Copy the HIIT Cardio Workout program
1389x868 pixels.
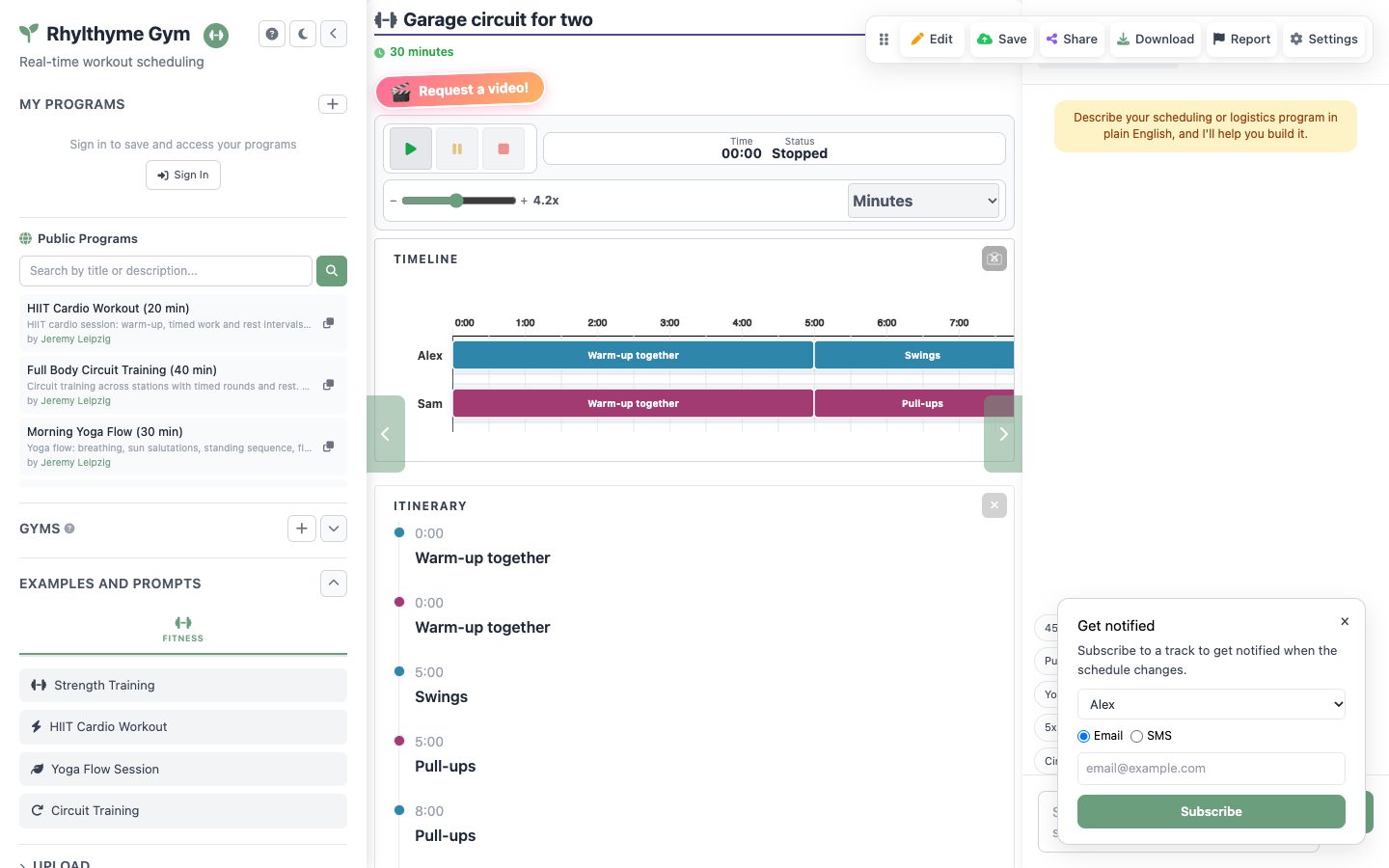click(x=328, y=323)
